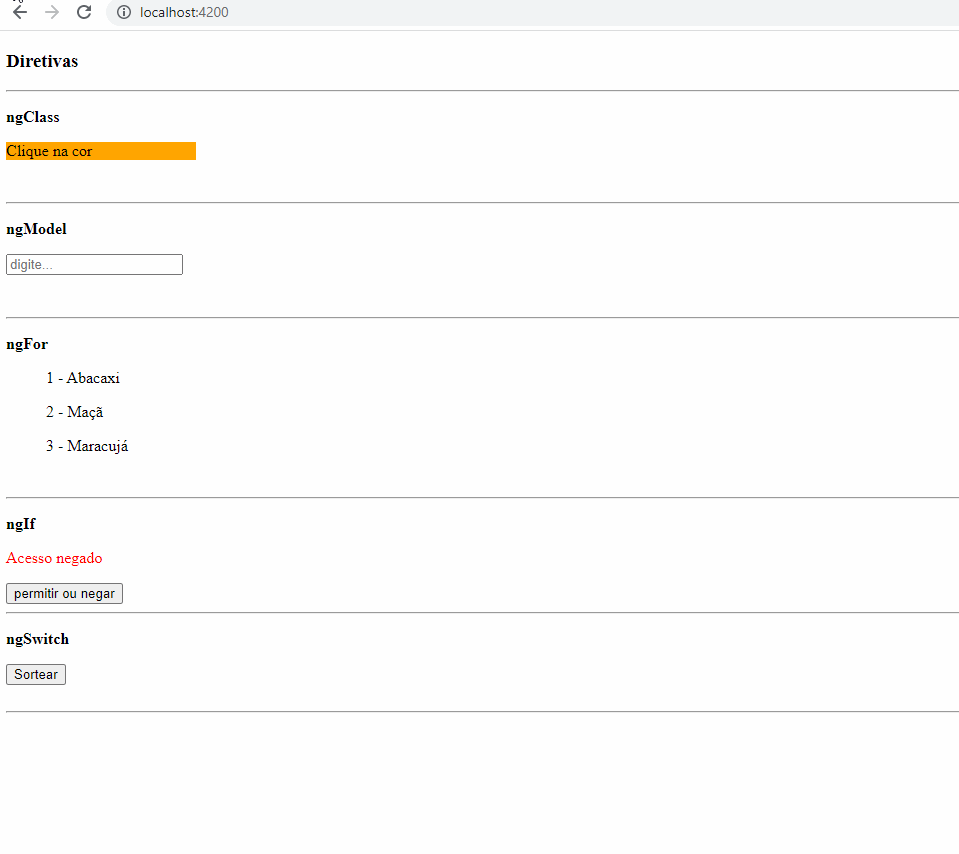Click the browser back arrow
This screenshot has height=854, width=959.
(x=20, y=12)
